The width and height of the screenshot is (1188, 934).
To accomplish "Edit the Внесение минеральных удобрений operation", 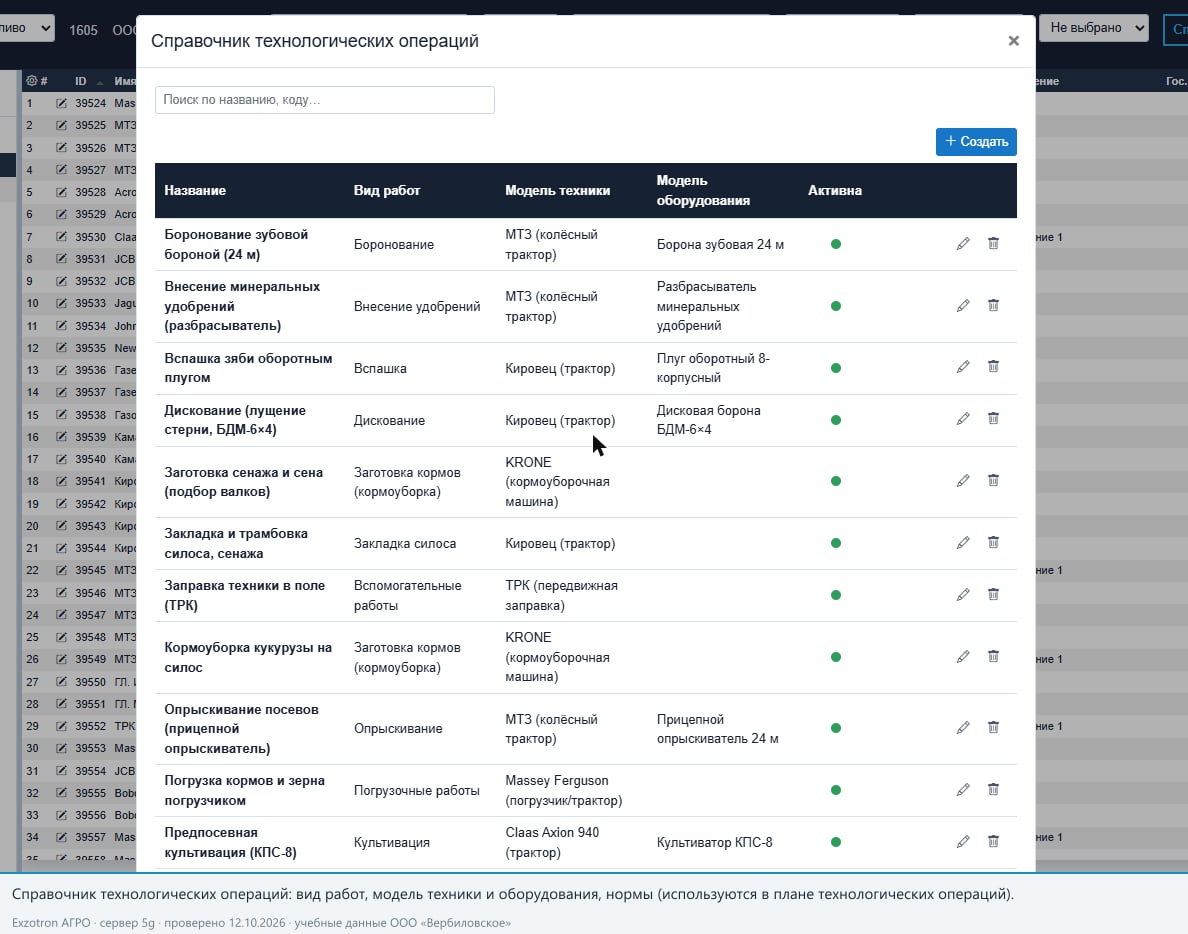I will click(963, 306).
